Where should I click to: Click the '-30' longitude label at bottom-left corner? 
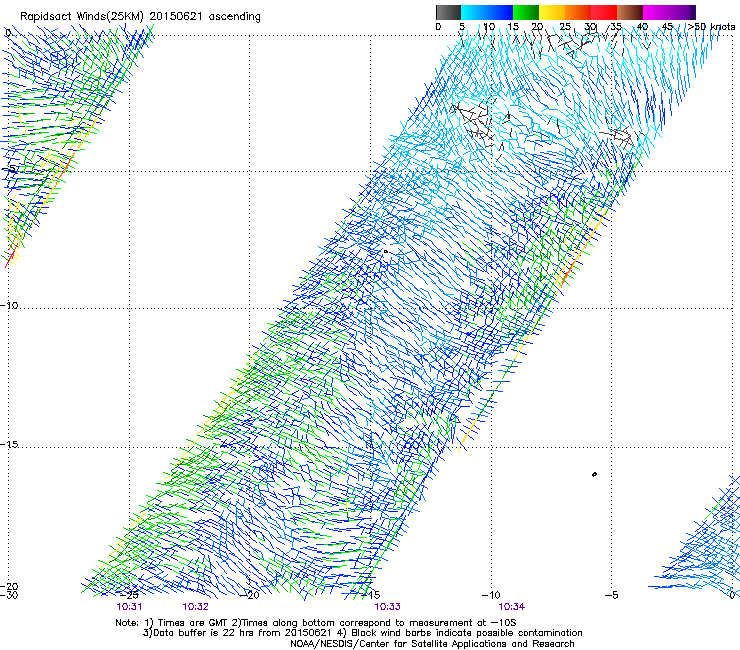(9, 595)
